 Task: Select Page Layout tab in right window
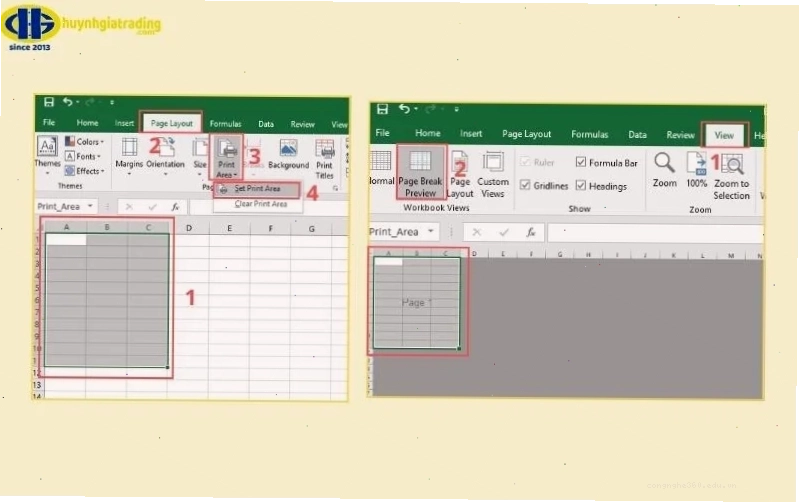pyautogui.click(x=526, y=134)
